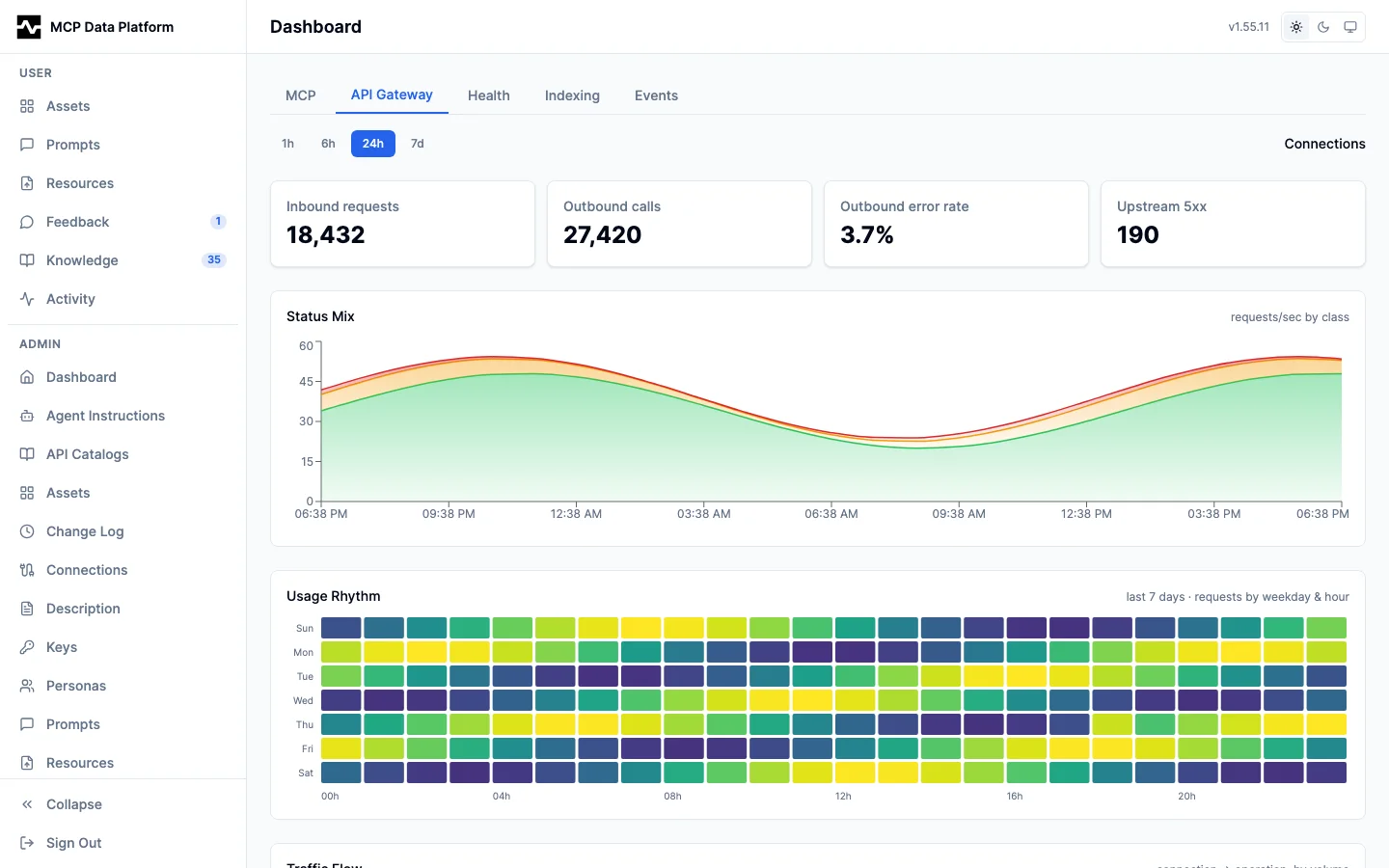Sign out of the platform
The width and height of the screenshot is (1389, 868).
point(123,843)
